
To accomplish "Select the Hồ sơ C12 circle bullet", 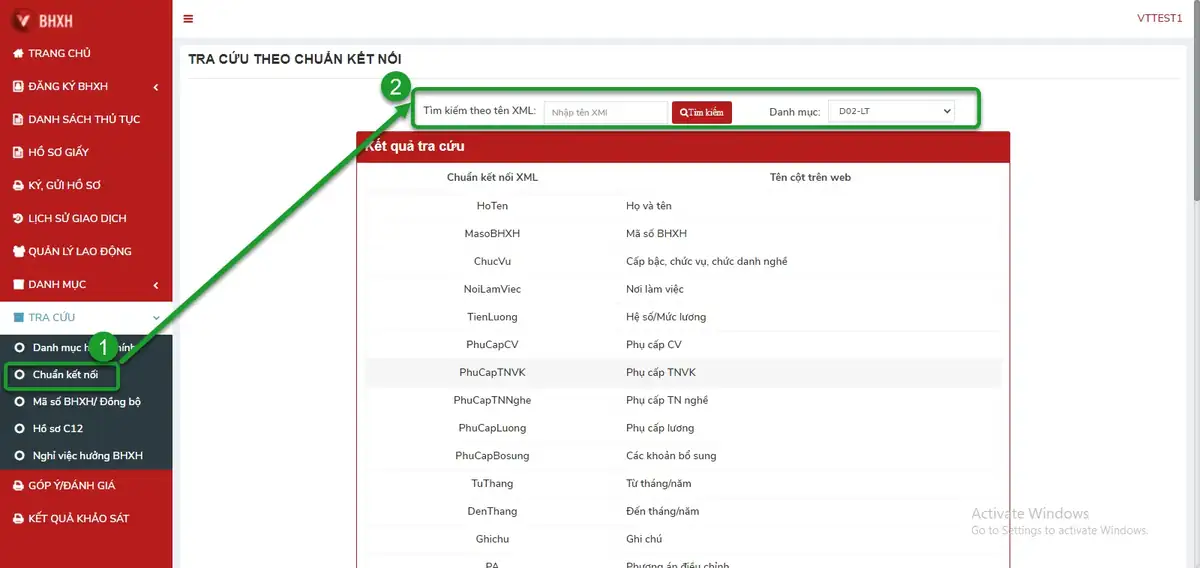I will 19,429.
